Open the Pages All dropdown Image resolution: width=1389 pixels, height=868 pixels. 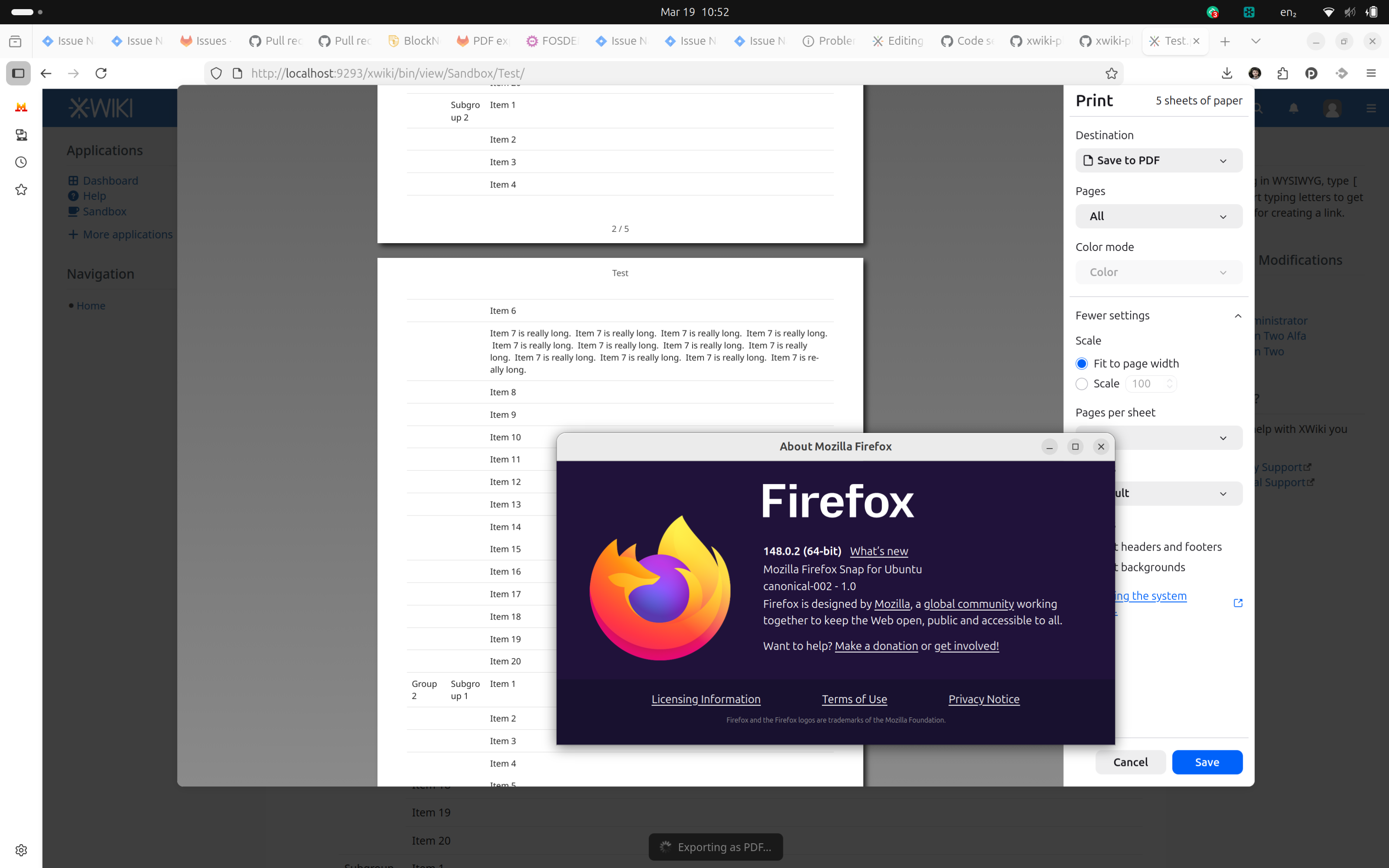pos(1158,216)
